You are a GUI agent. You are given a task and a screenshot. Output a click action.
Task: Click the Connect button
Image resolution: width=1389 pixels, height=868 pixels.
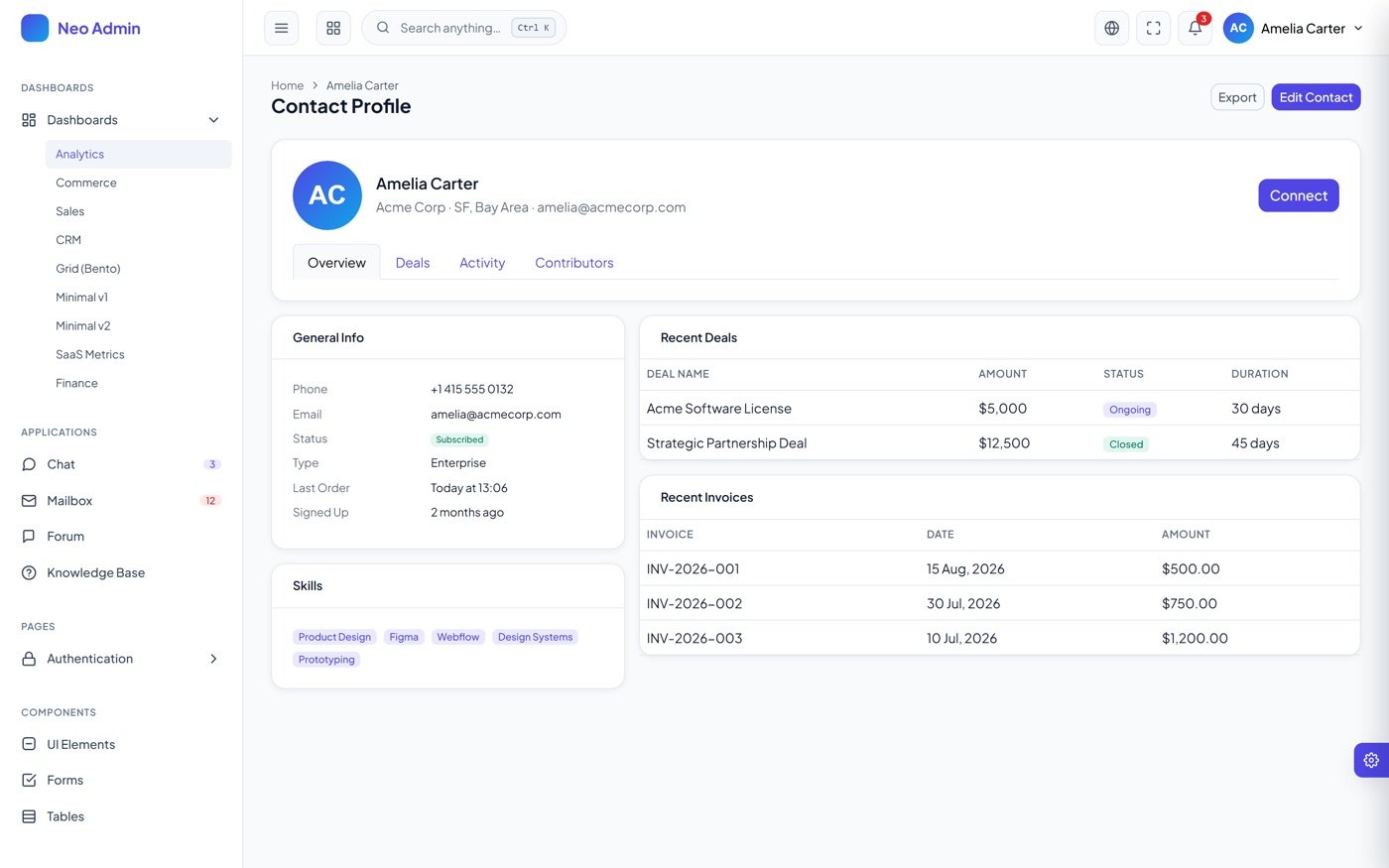pos(1299,195)
